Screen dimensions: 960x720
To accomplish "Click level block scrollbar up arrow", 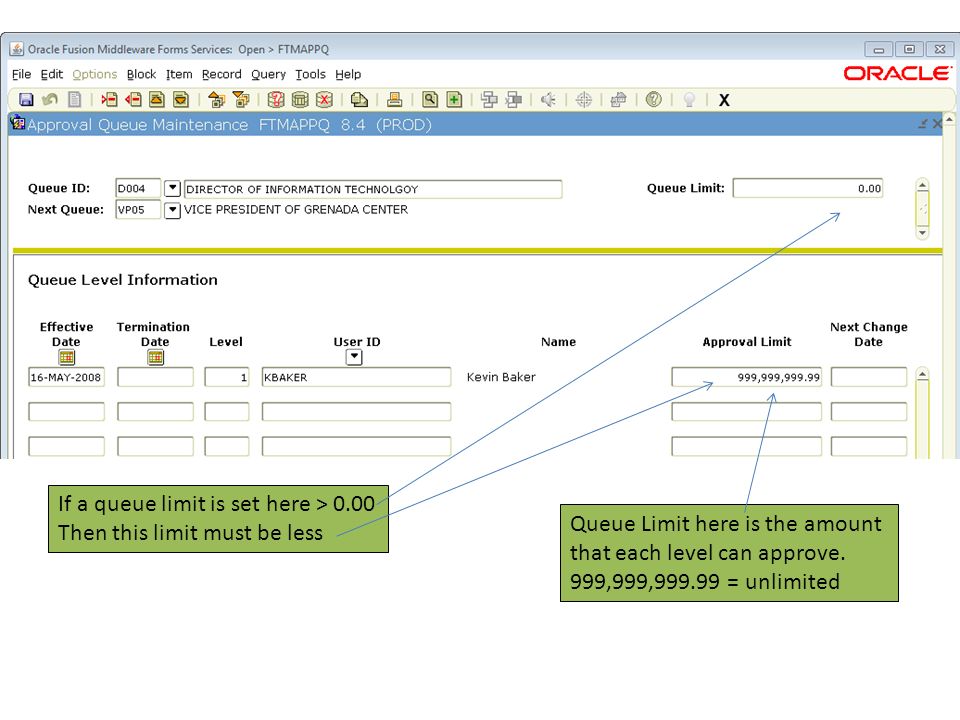I will pos(923,373).
